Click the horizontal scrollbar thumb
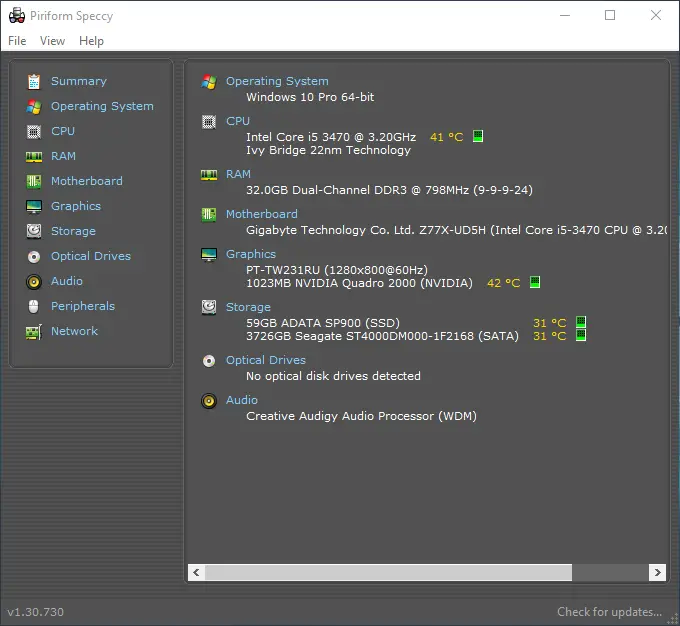Image resolution: width=680 pixels, height=626 pixels. pyautogui.click(x=389, y=572)
